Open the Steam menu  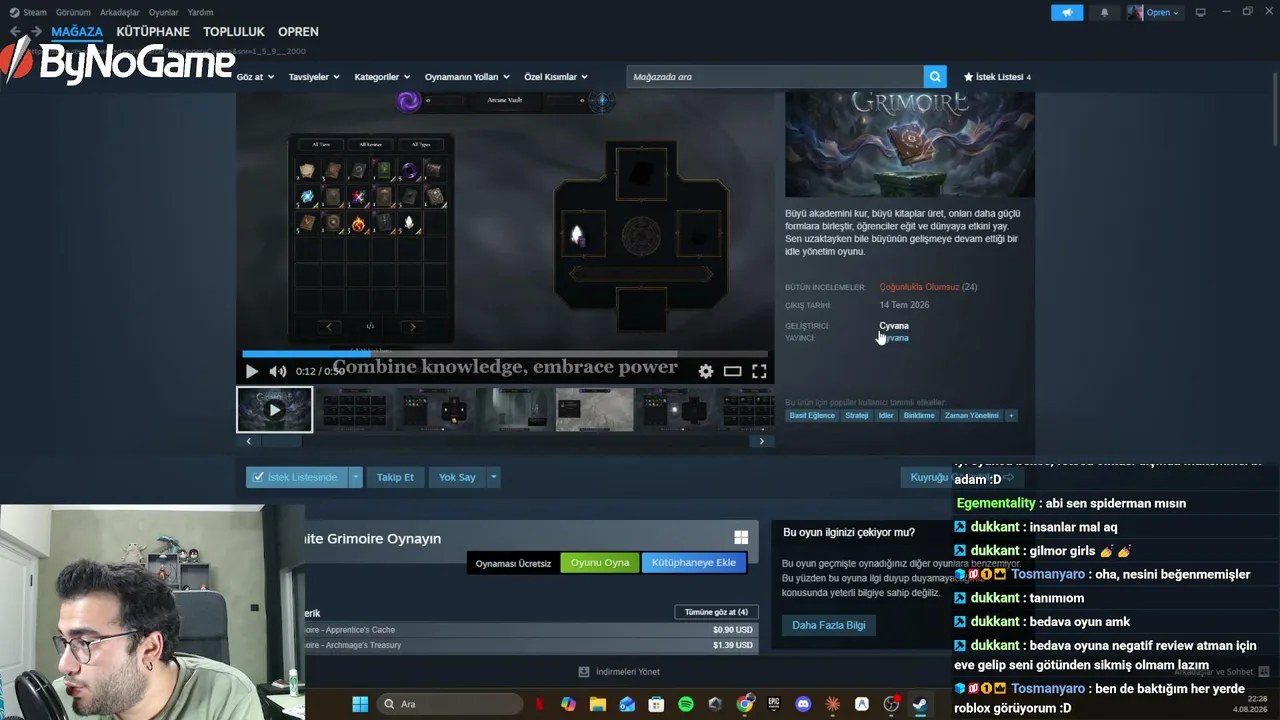coord(28,12)
